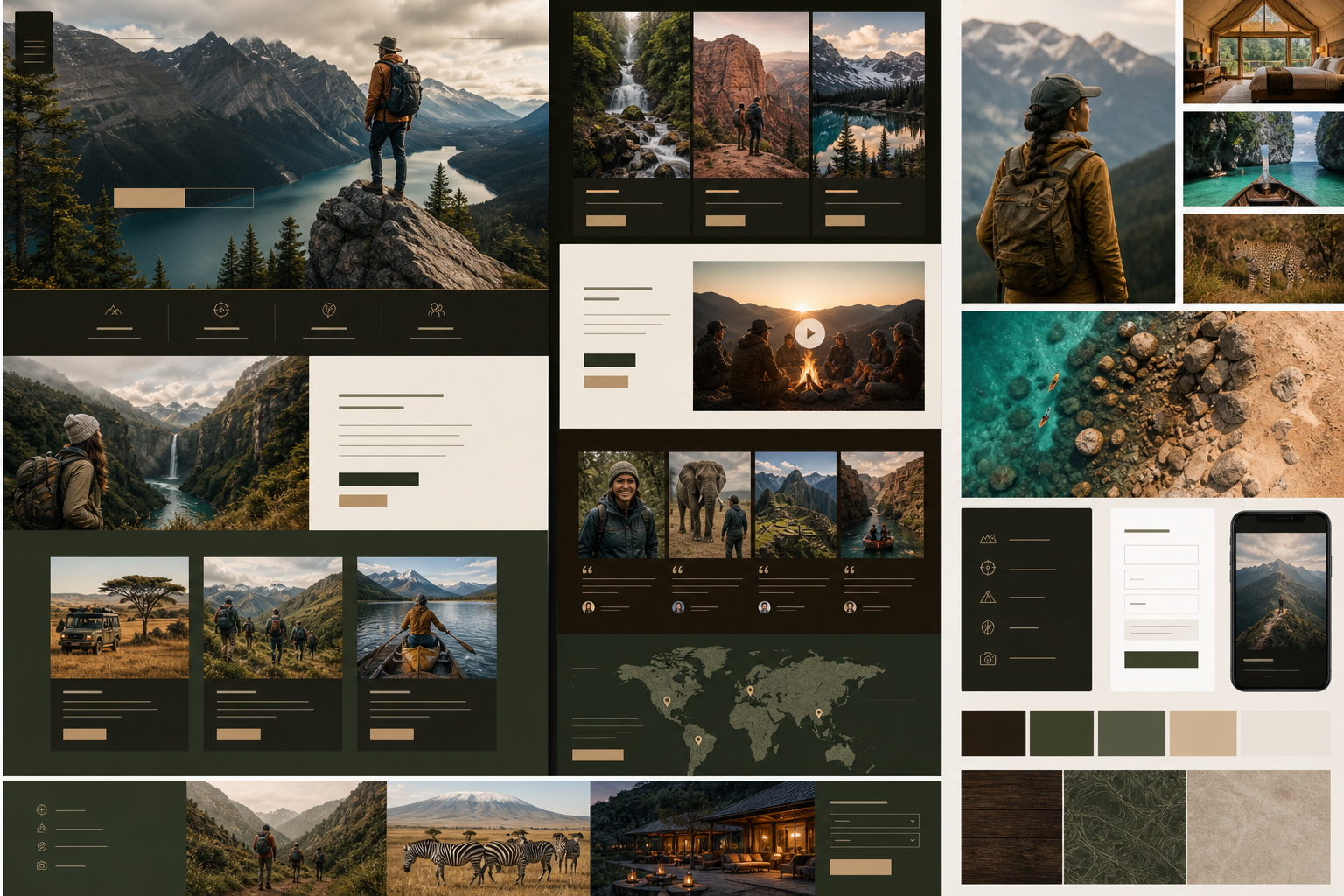Click the tan button in the world map section
The image size is (1344, 896).
pyautogui.click(x=598, y=754)
